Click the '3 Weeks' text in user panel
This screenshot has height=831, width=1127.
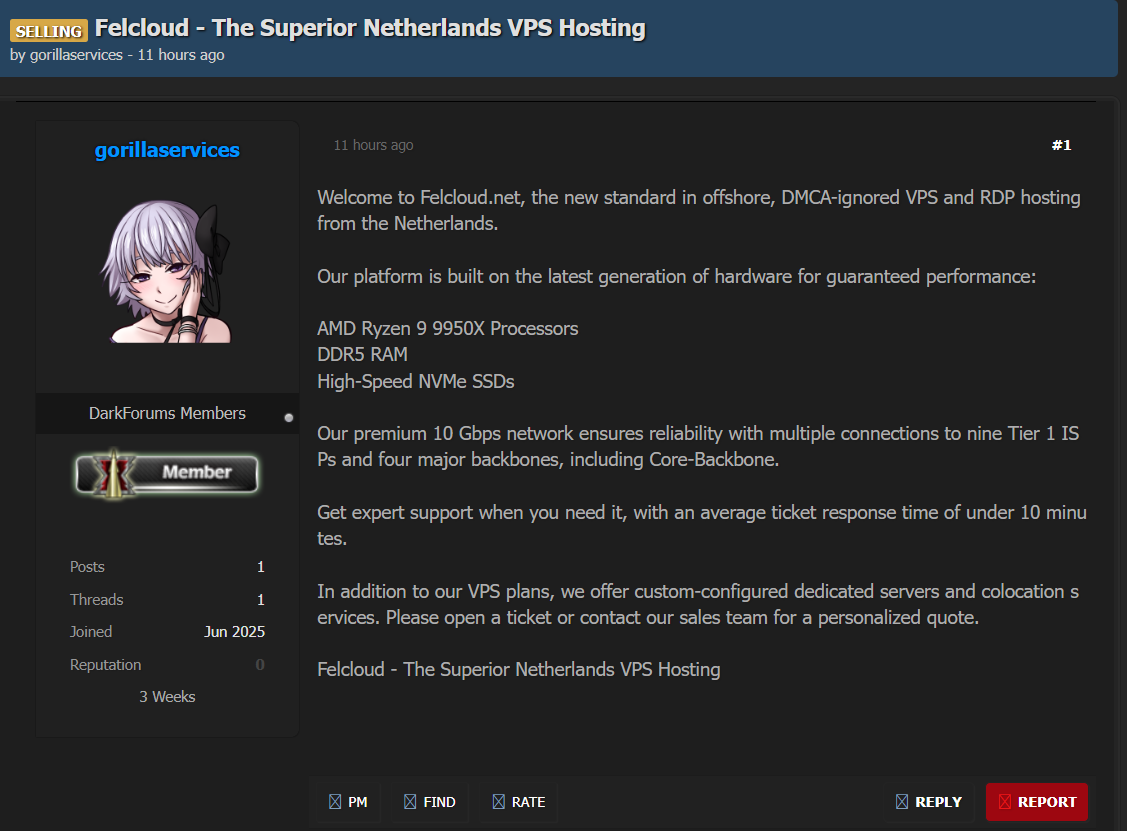click(x=167, y=697)
